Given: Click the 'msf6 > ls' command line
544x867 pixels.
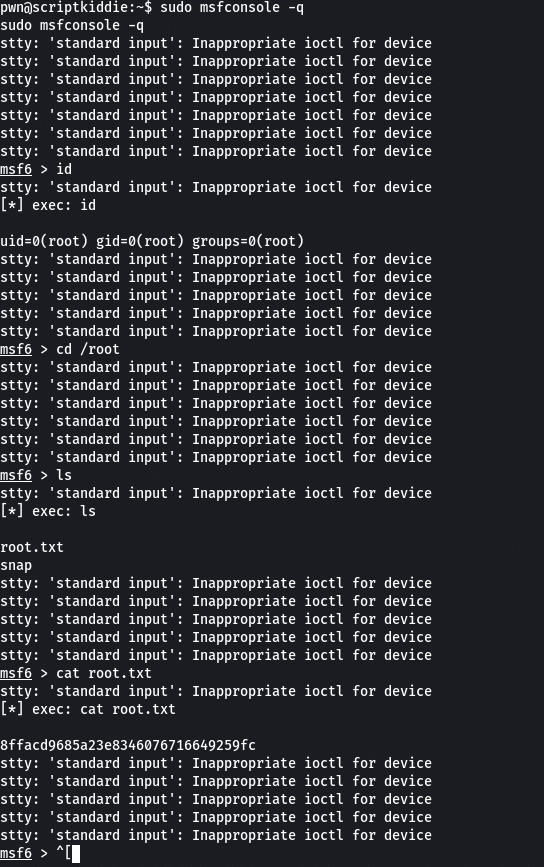Looking at the screenshot, I should click(36, 476).
